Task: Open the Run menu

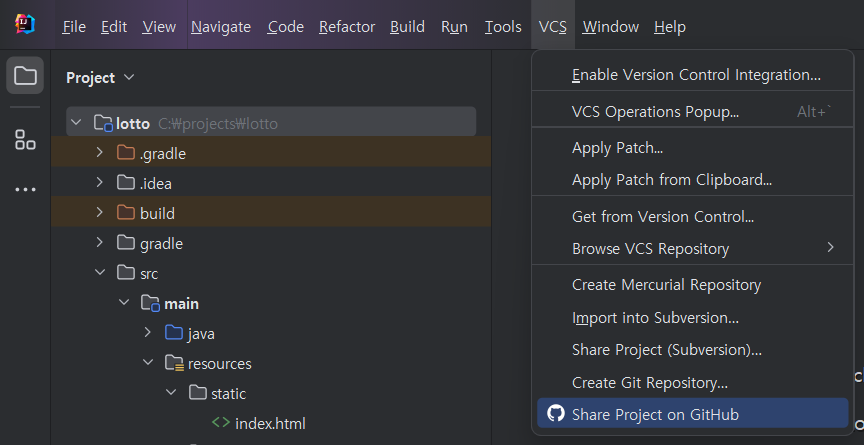Action: pos(455,26)
